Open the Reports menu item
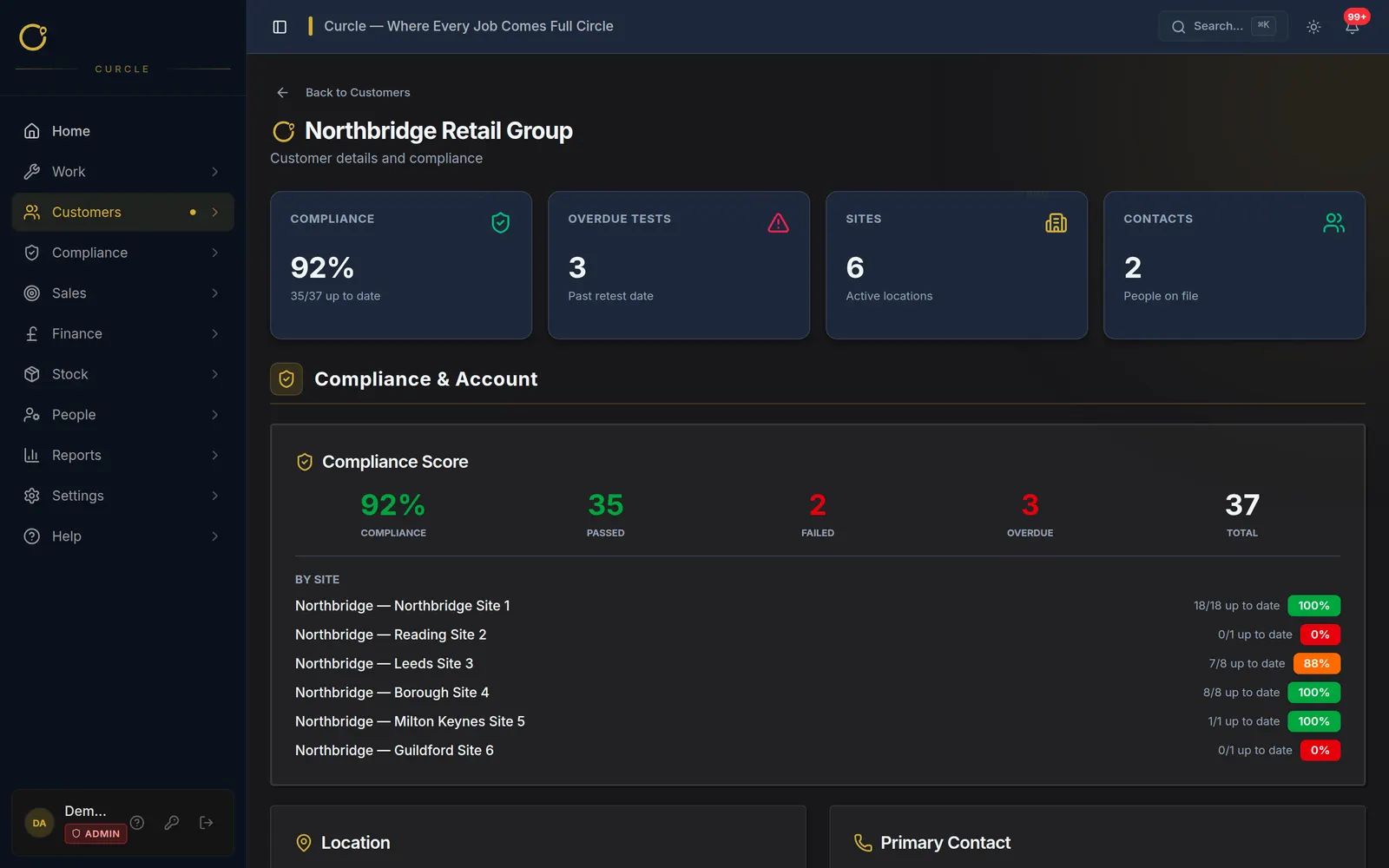Viewport: 1389px width, 868px height. 123,455
